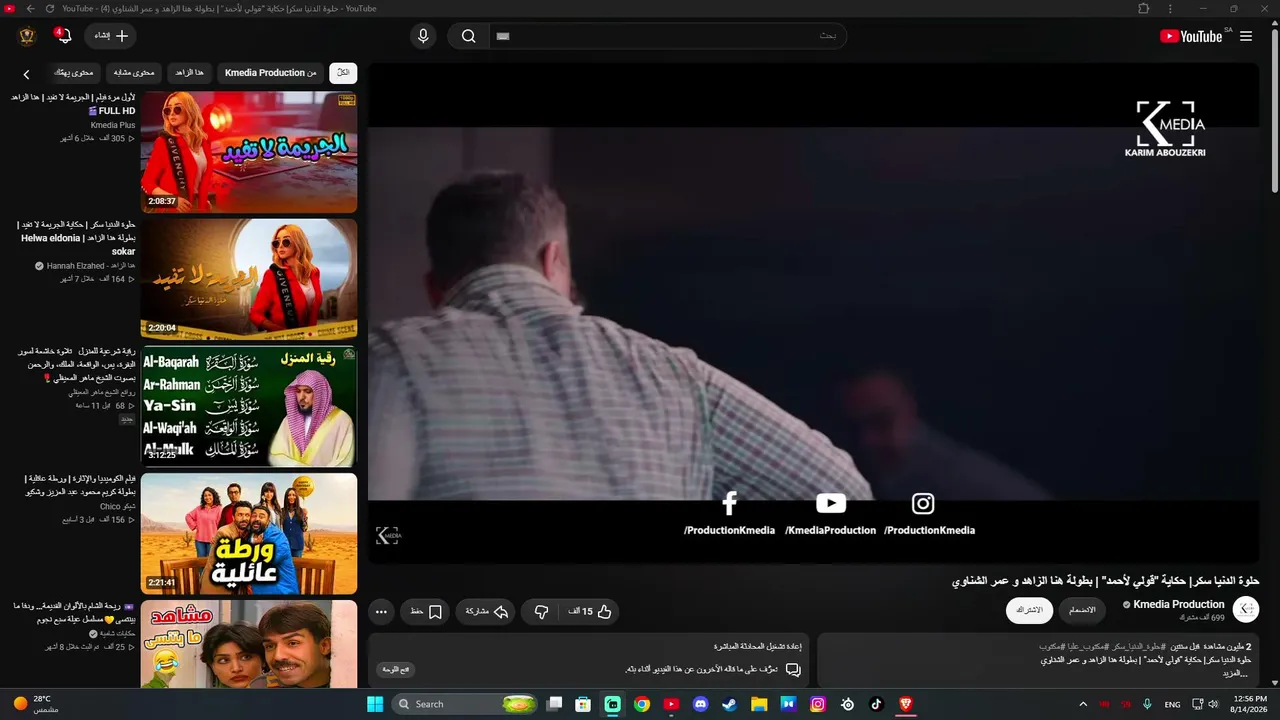Open the taskbar clock and calendar

[x=1250, y=704]
